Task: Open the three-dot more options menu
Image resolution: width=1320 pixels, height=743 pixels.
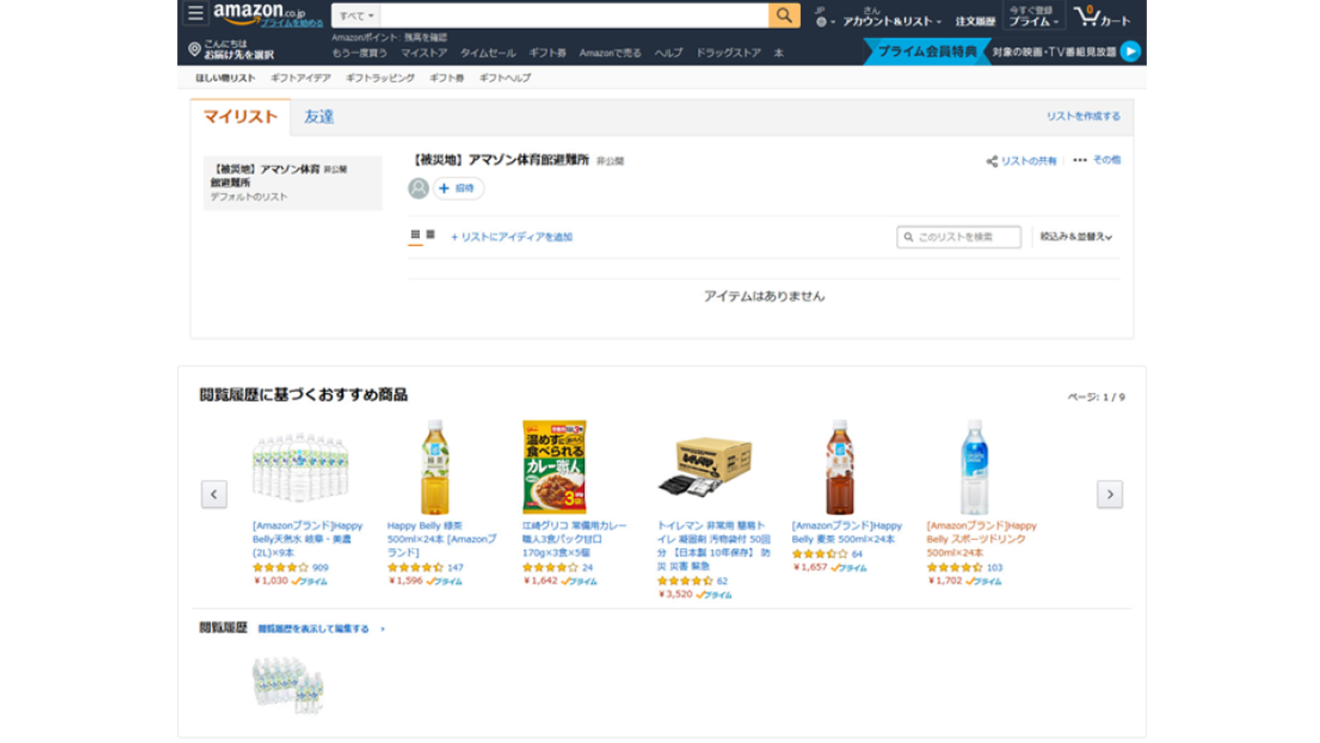Action: 1080,160
